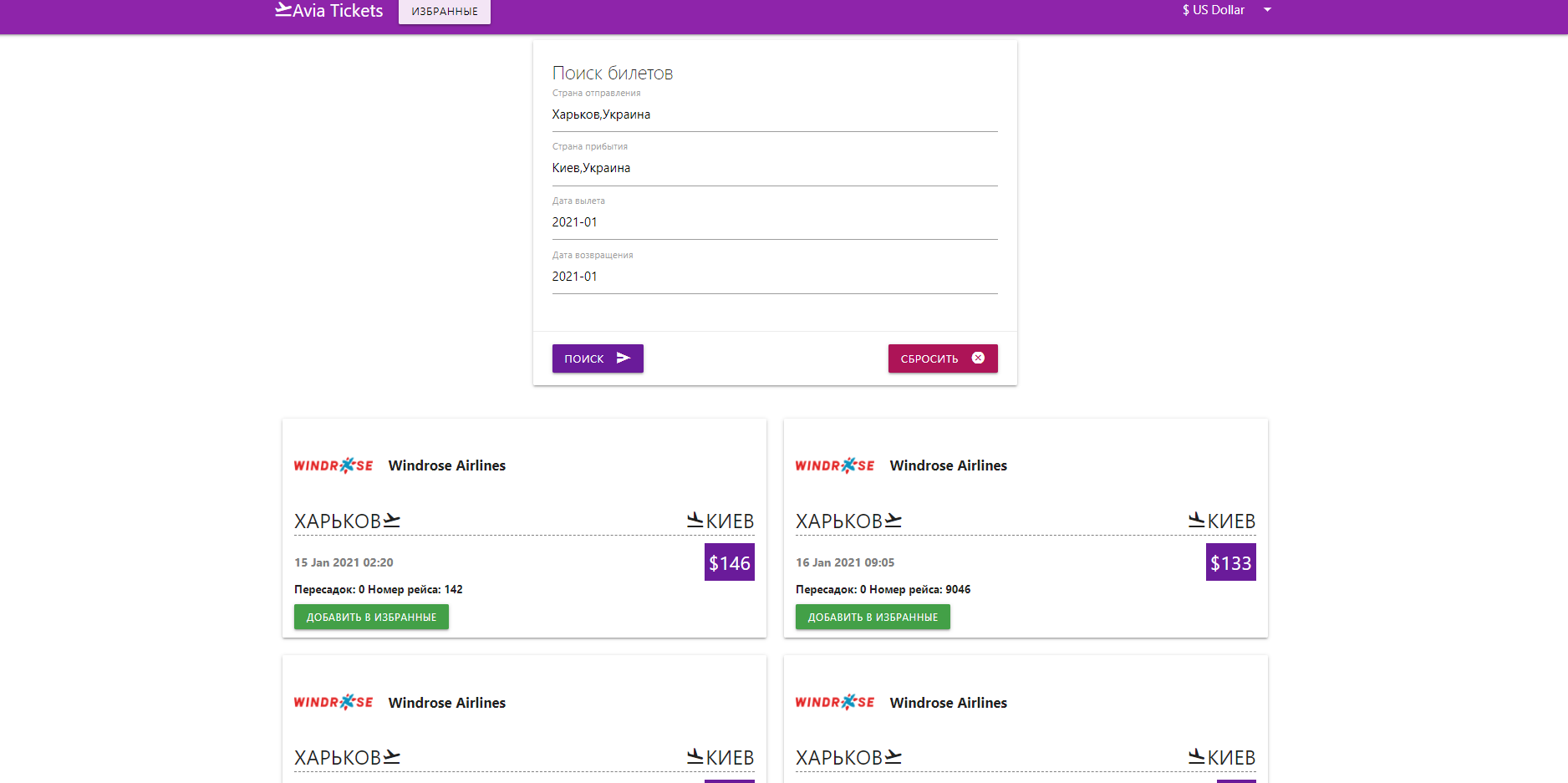
Task: Click landing plane icon on flight 9046 card
Action: (x=1196, y=521)
